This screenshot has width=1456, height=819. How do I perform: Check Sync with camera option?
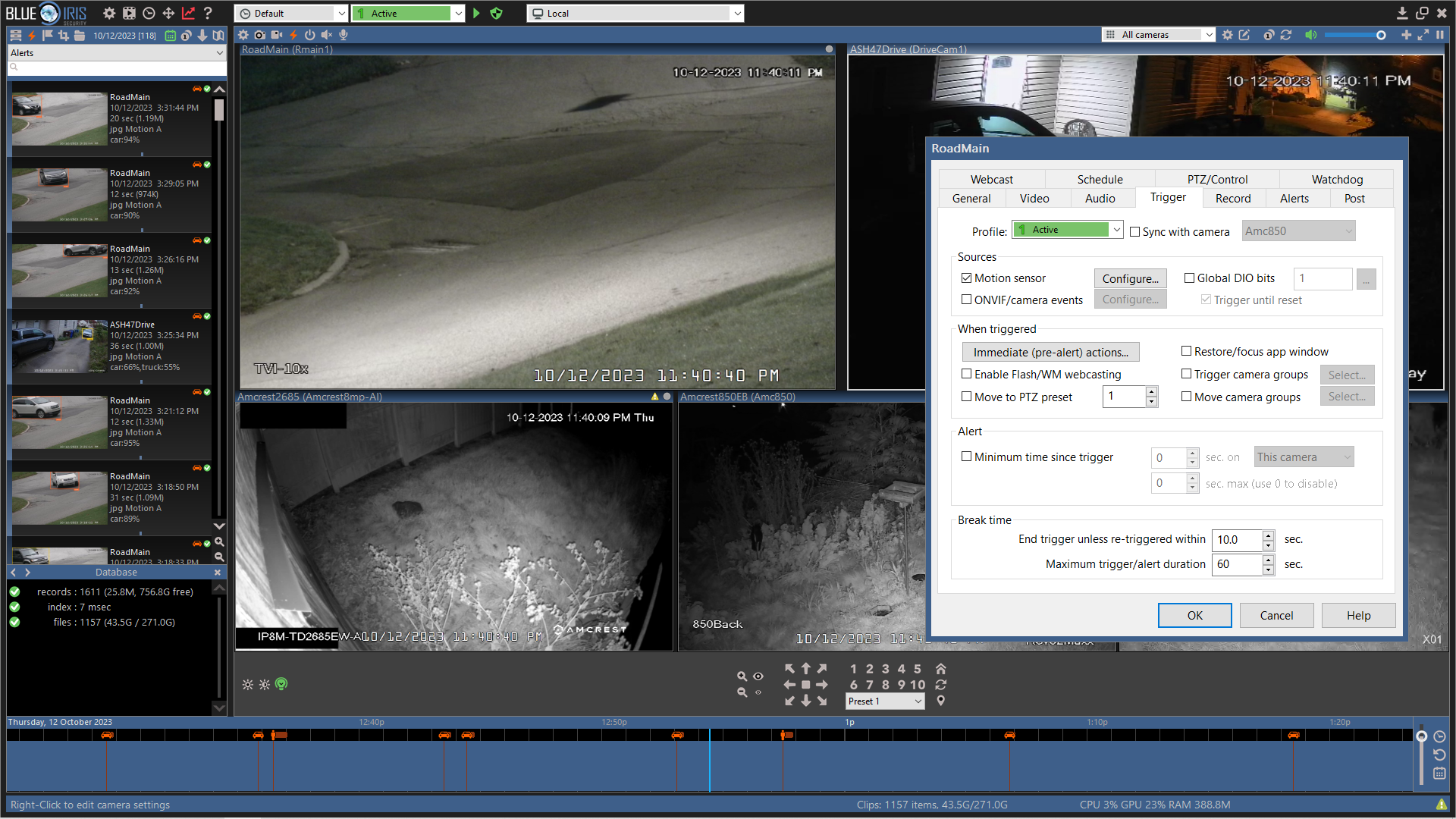1135,232
